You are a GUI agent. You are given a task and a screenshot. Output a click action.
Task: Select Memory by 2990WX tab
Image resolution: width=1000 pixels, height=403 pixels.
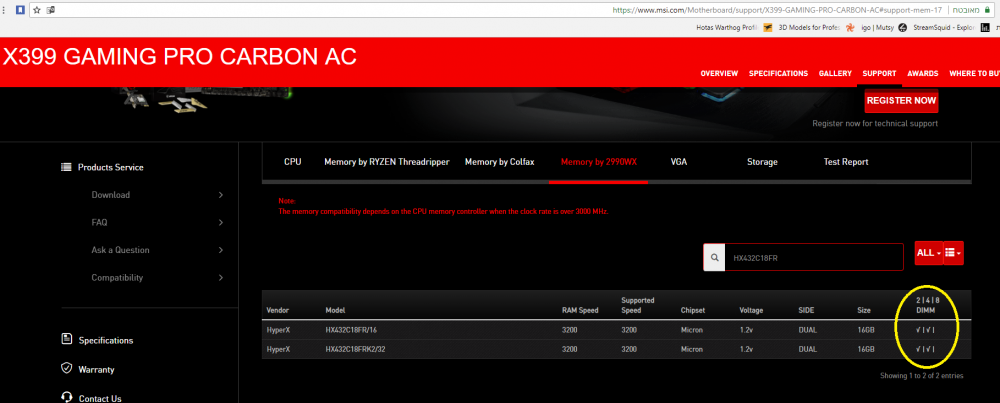(599, 162)
